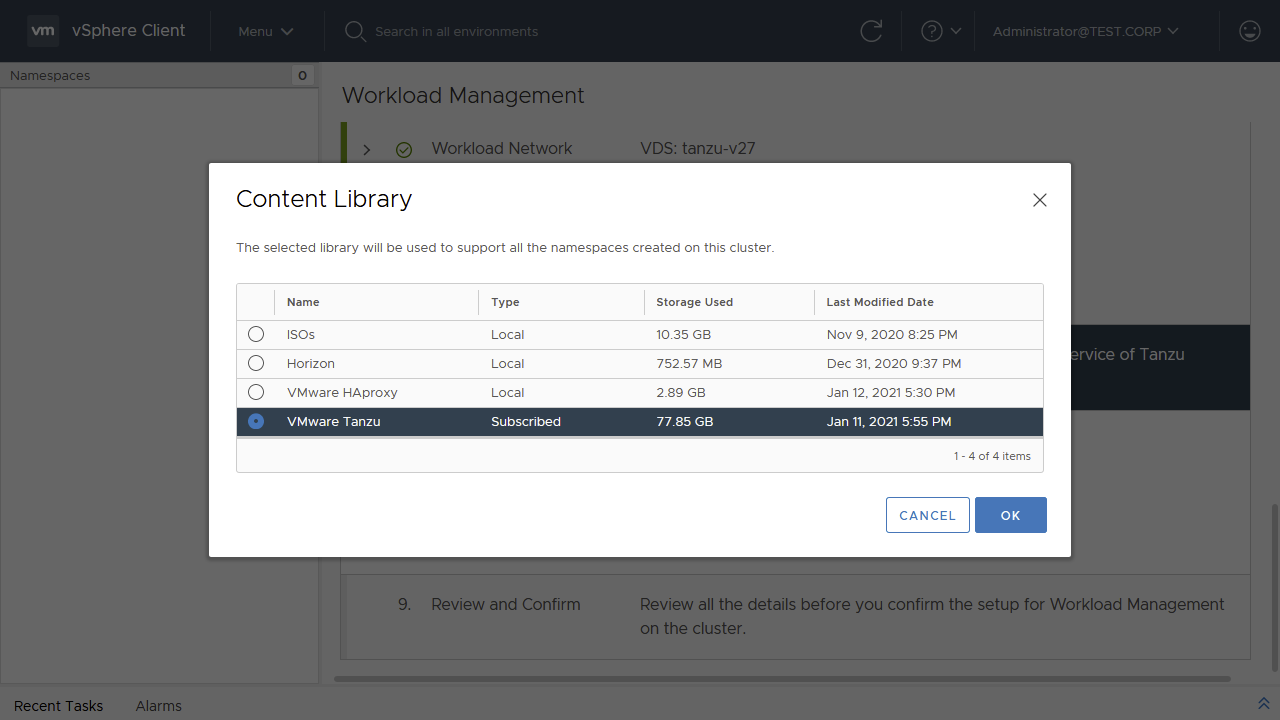The image size is (1280, 720).
Task: Click the Nov 9, 2020 8:25 PM date
Action: [x=892, y=334]
